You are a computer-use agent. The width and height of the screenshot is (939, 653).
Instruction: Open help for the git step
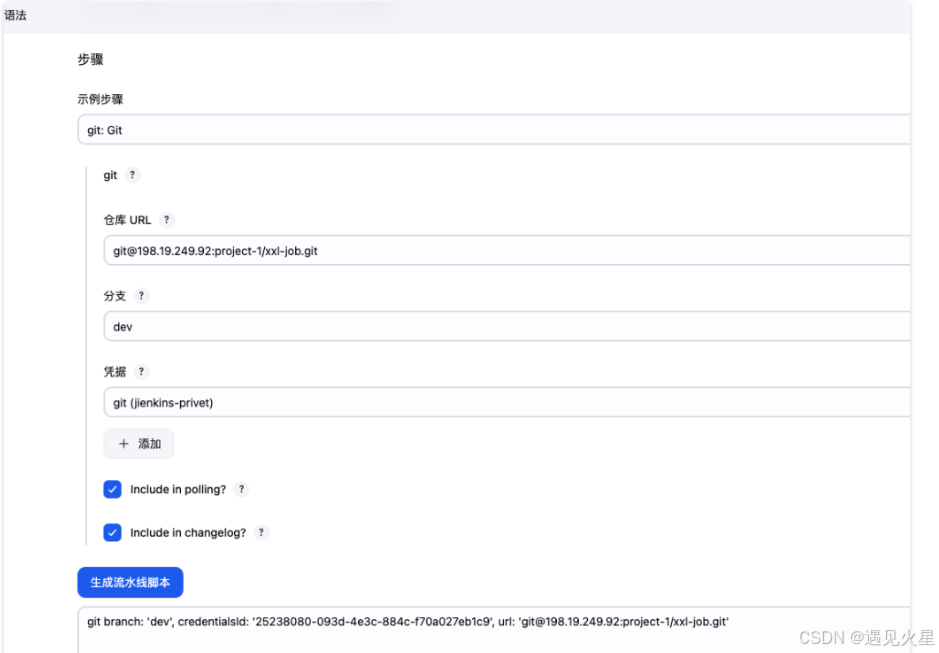132,175
